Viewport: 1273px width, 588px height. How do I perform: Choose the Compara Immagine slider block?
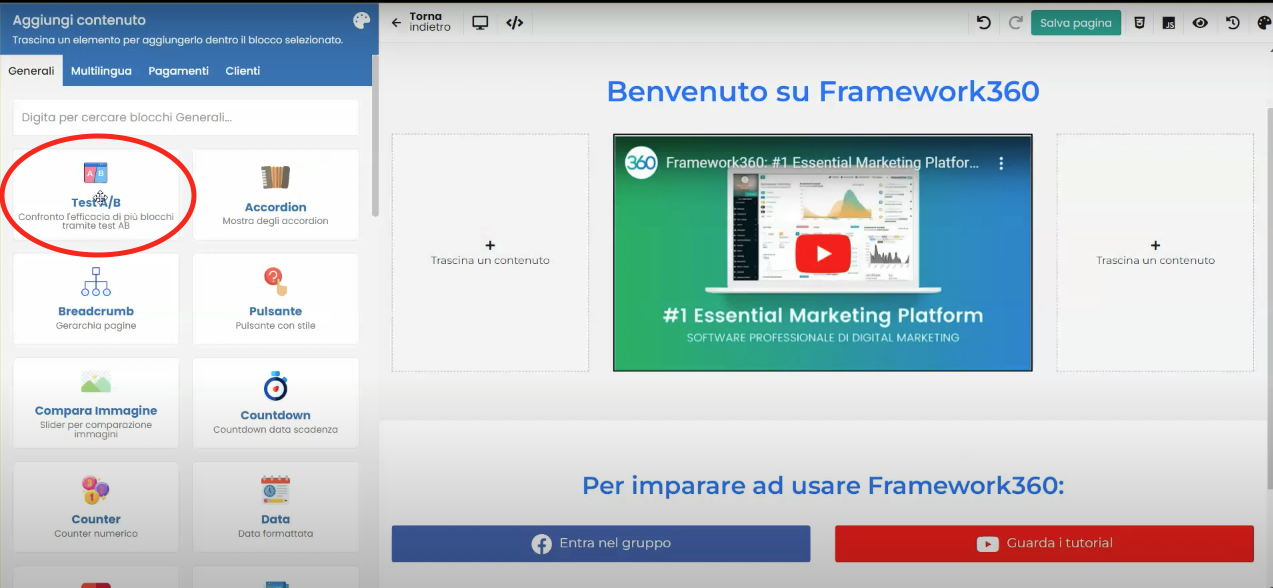coord(96,403)
